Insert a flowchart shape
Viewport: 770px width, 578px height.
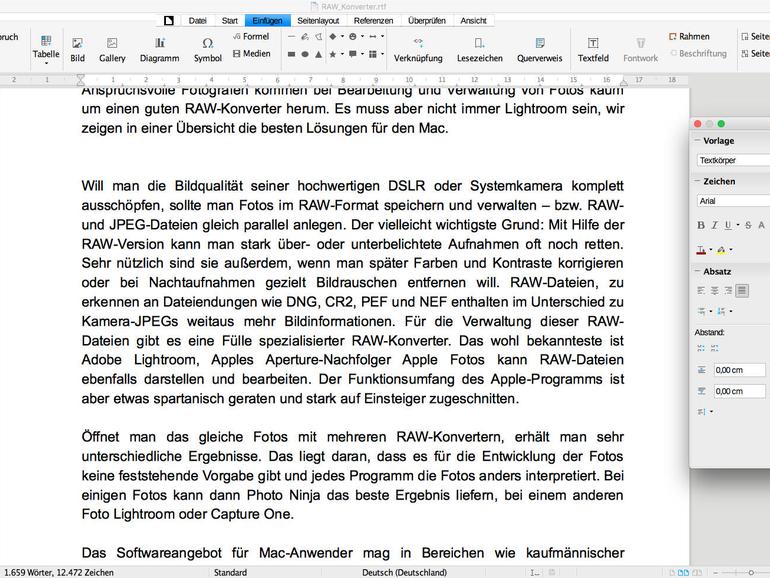[373, 54]
